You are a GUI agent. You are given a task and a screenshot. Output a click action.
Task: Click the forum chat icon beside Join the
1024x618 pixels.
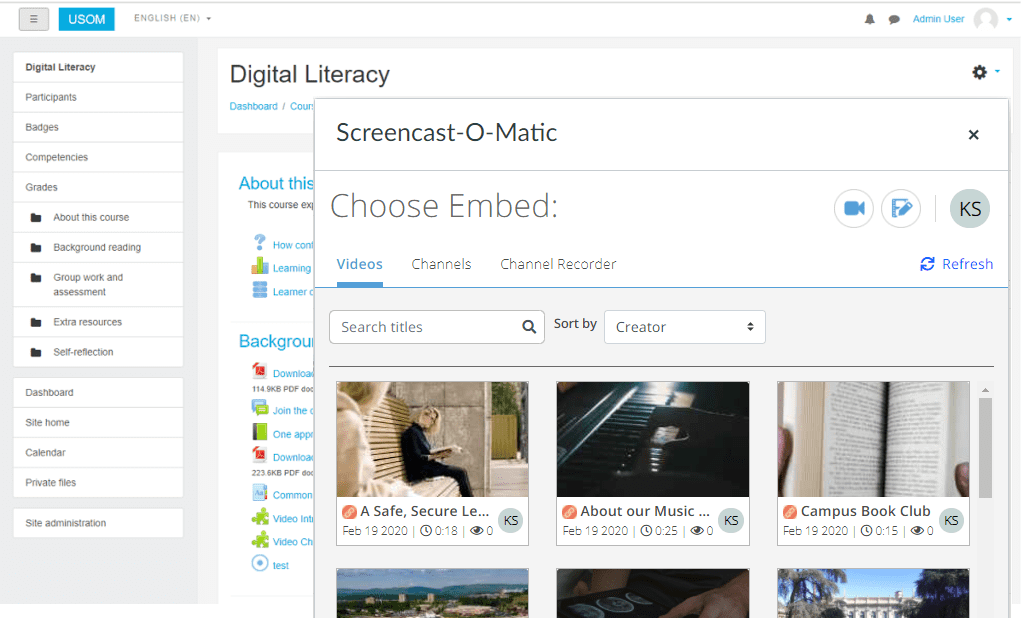259,408
